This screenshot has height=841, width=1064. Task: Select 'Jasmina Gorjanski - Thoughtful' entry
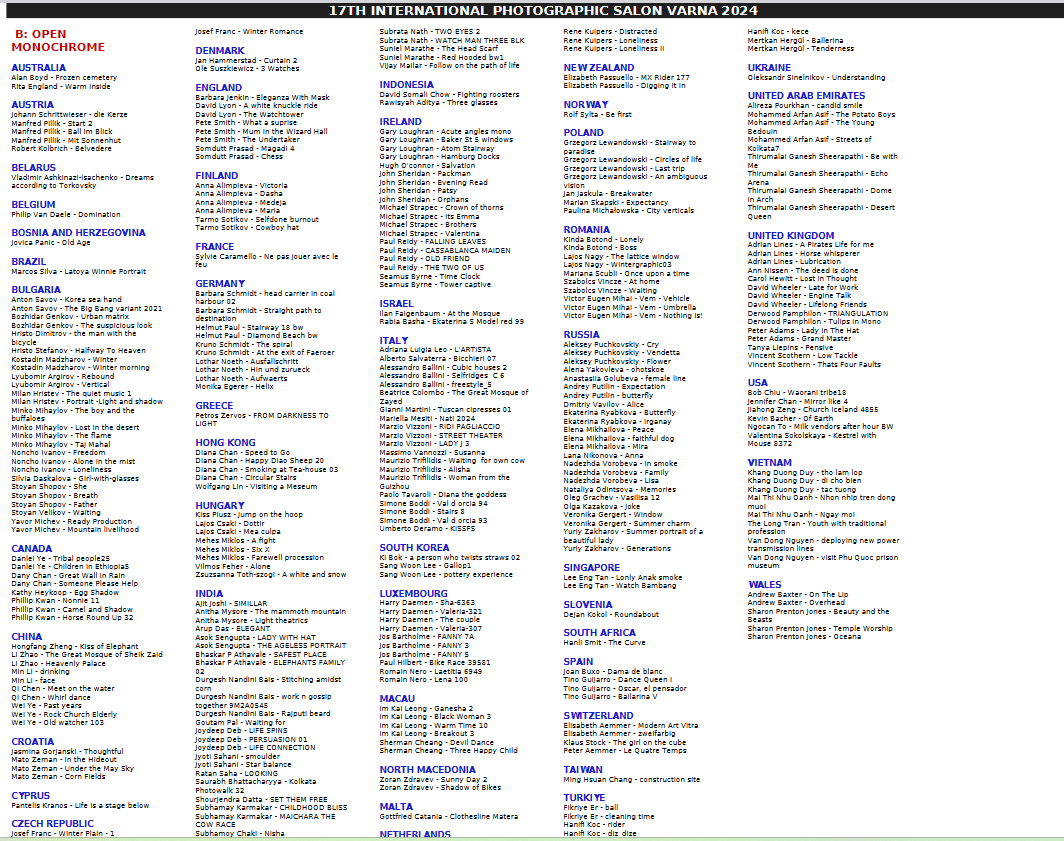[x=67, y=751]
